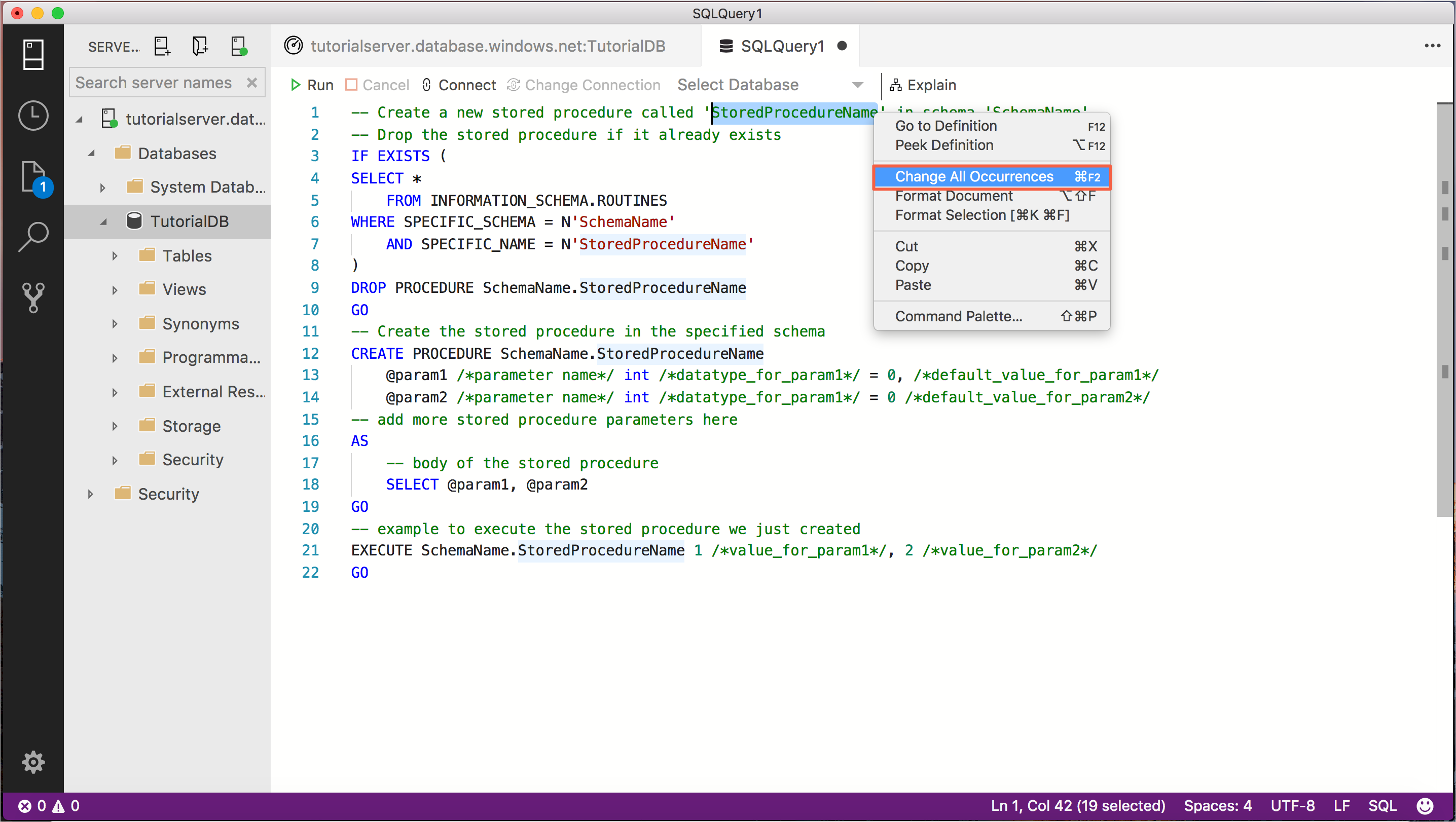Expand the Programmable items folder
1456x822 pixels.
point(114,357)
